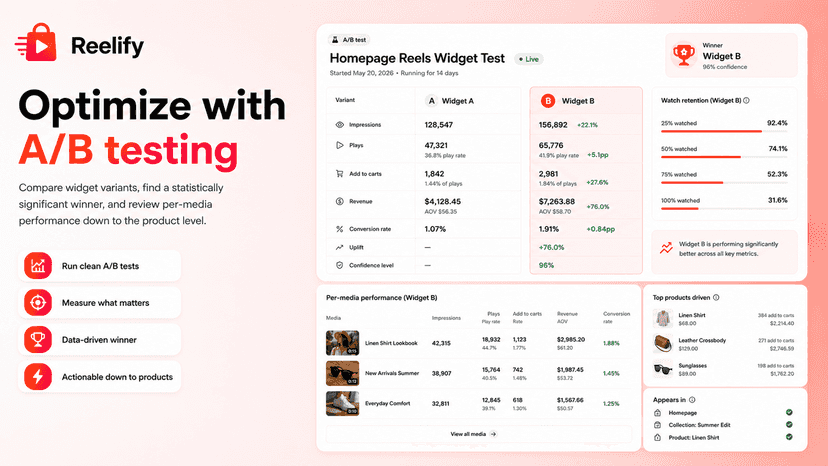Click the Measure what matters feature card
This screenshot has width=828, height=466.
tap(99, 303)
